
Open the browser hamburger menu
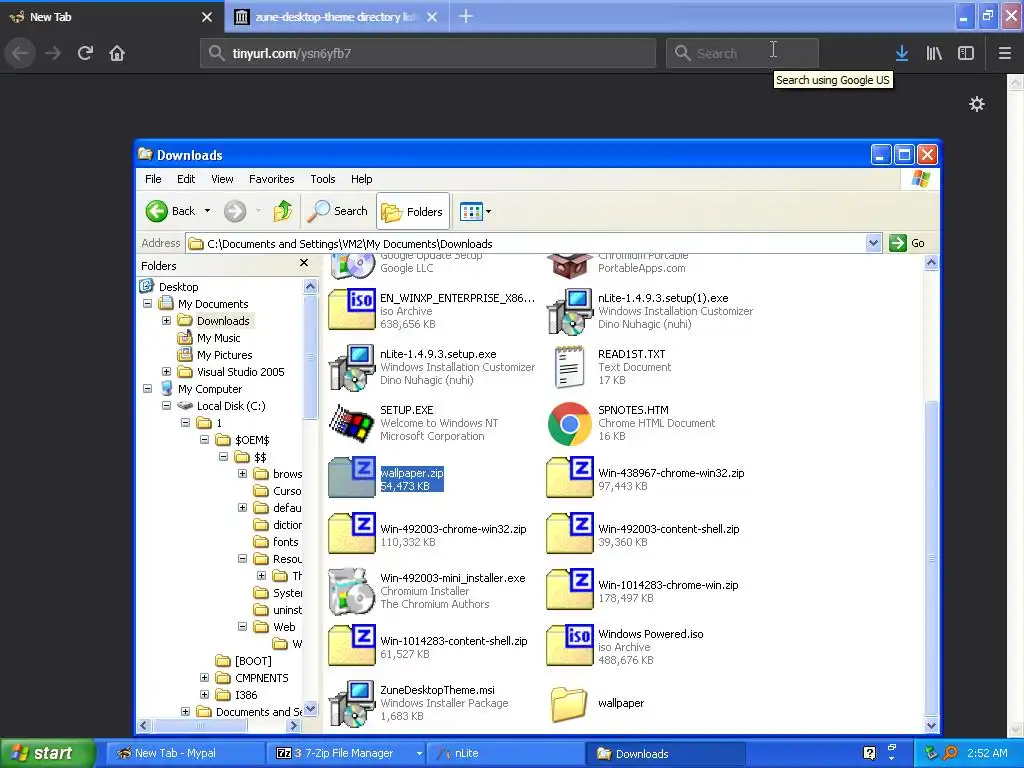point(1005,53)
